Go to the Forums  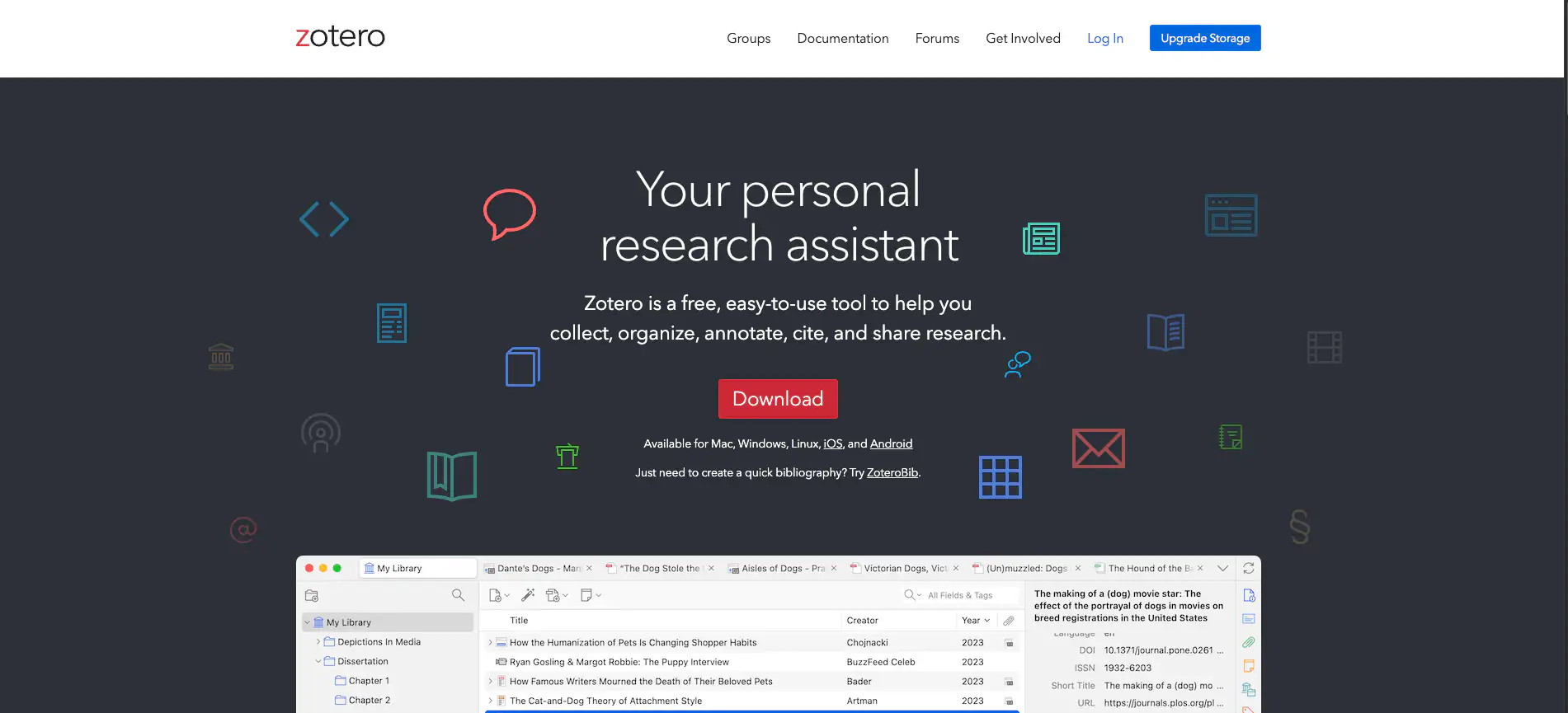[x=937, y=38]
